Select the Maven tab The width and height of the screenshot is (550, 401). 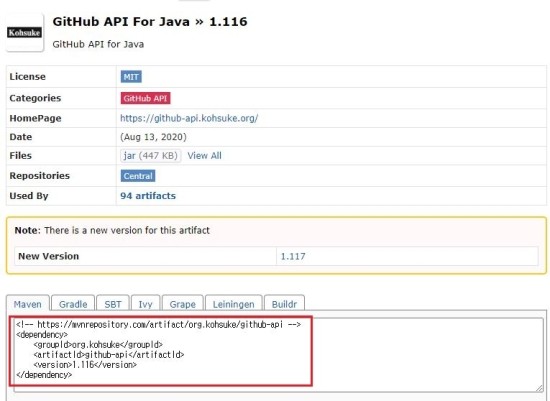tap(28, 304)
